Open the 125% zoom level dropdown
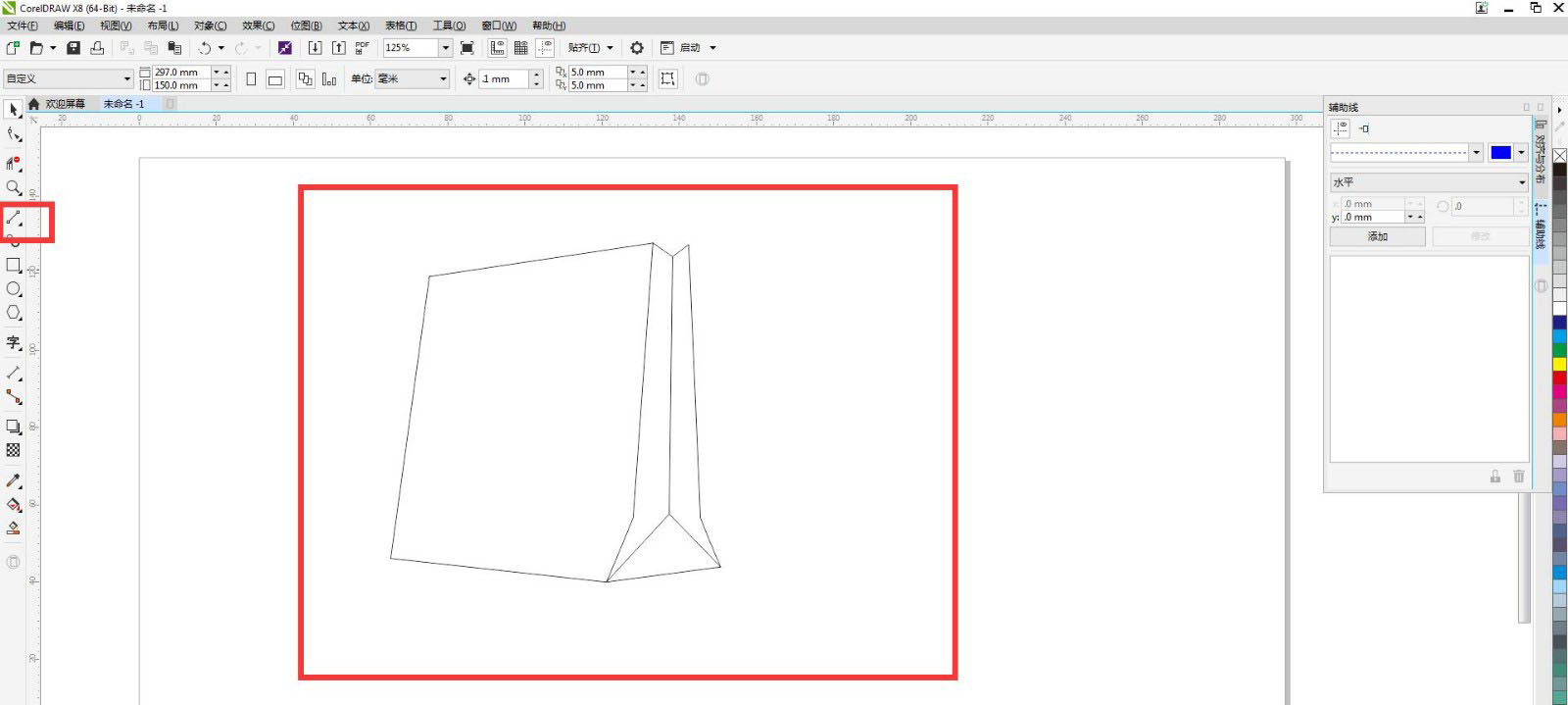The width and height of the screenshot is (1568, 705). 445,48
